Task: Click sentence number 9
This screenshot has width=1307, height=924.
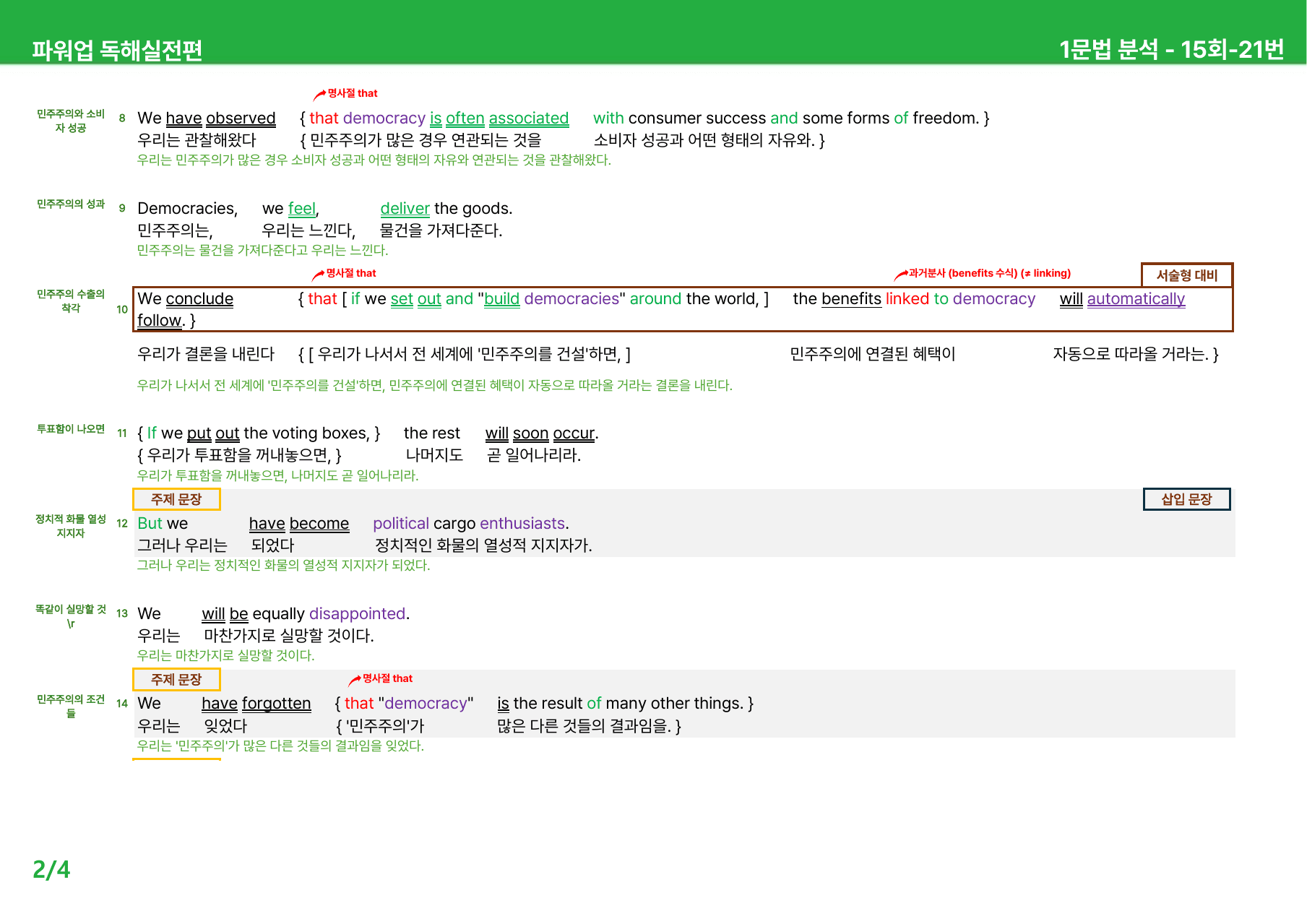Action: pyautogui.click(x=122, y=209)
